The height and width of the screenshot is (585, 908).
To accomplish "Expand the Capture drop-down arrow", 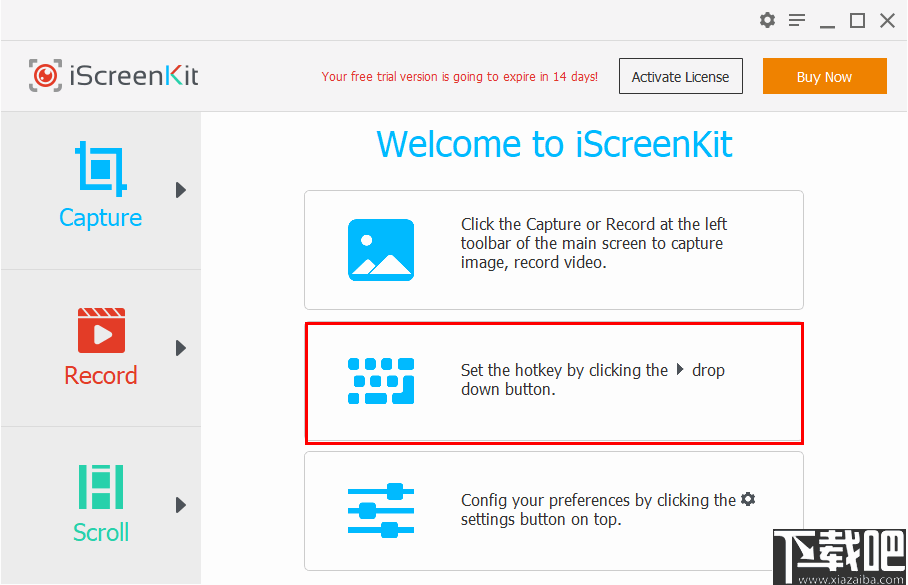I will pos(181,190).
